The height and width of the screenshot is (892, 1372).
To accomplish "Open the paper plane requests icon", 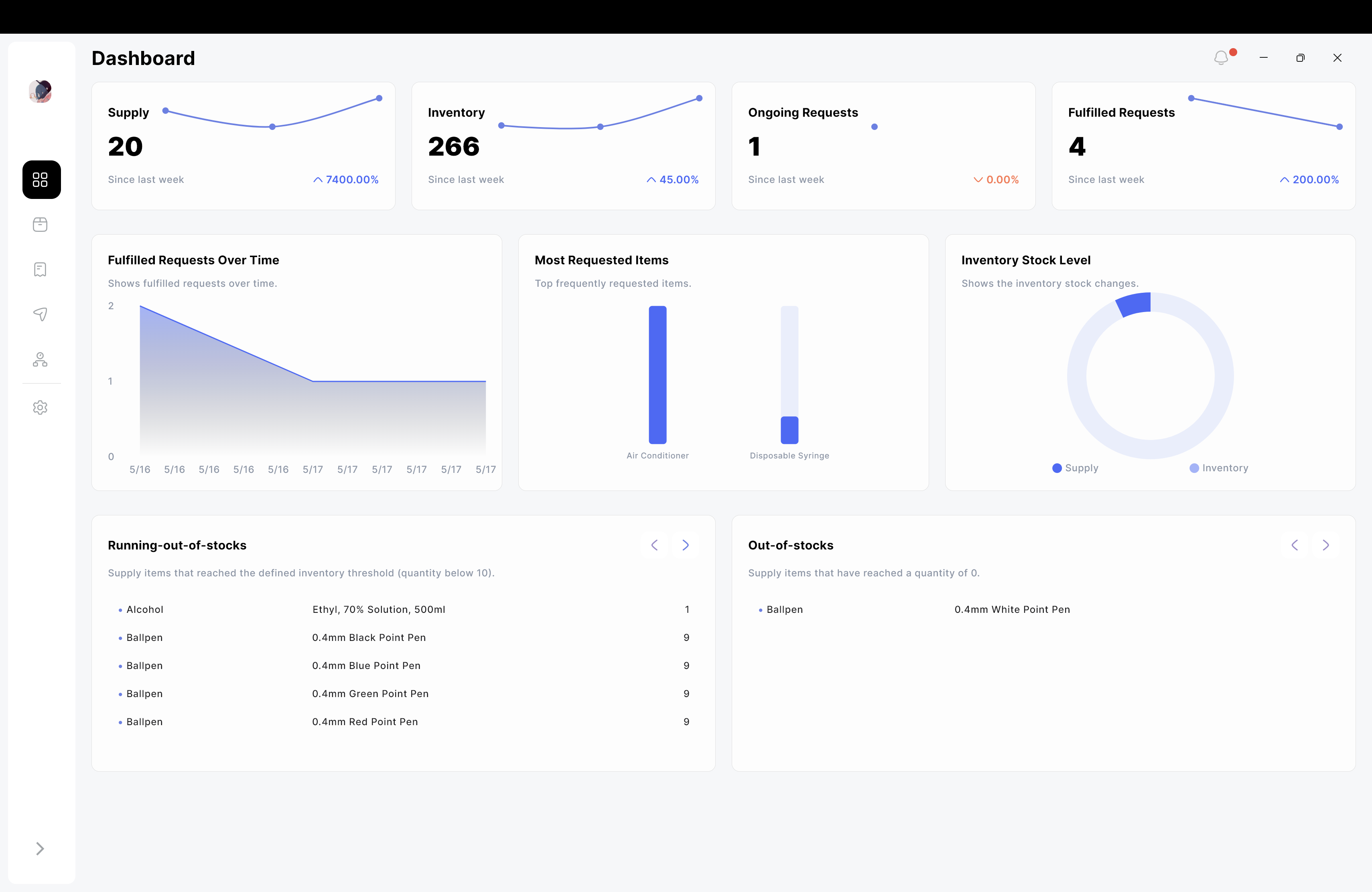I will (x=41, y=314).
